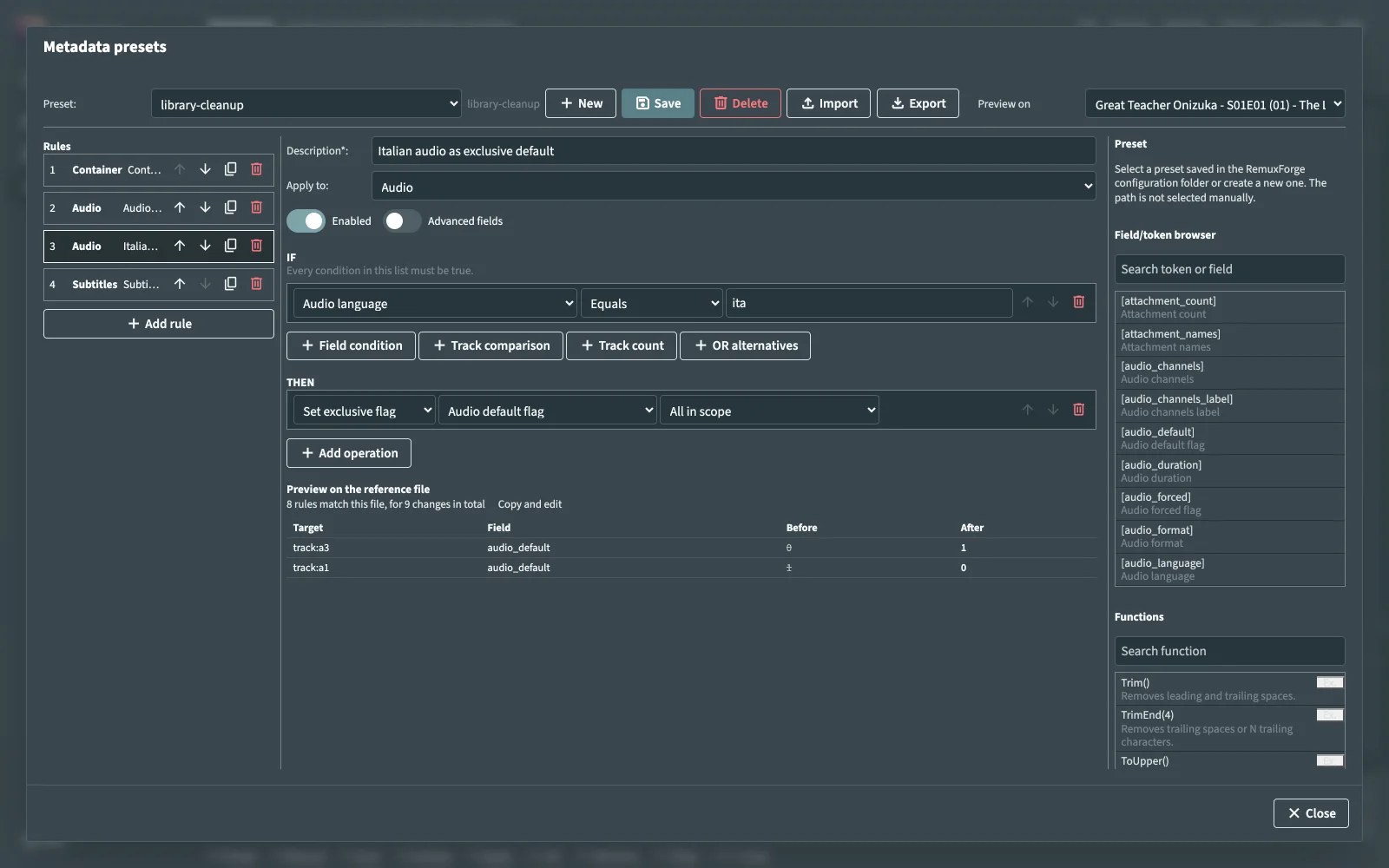Image resolution: width=1389 pixels, height=868 pixels.
Task: Move the Set exclusive flag operation up
Action: point(1028,410)
